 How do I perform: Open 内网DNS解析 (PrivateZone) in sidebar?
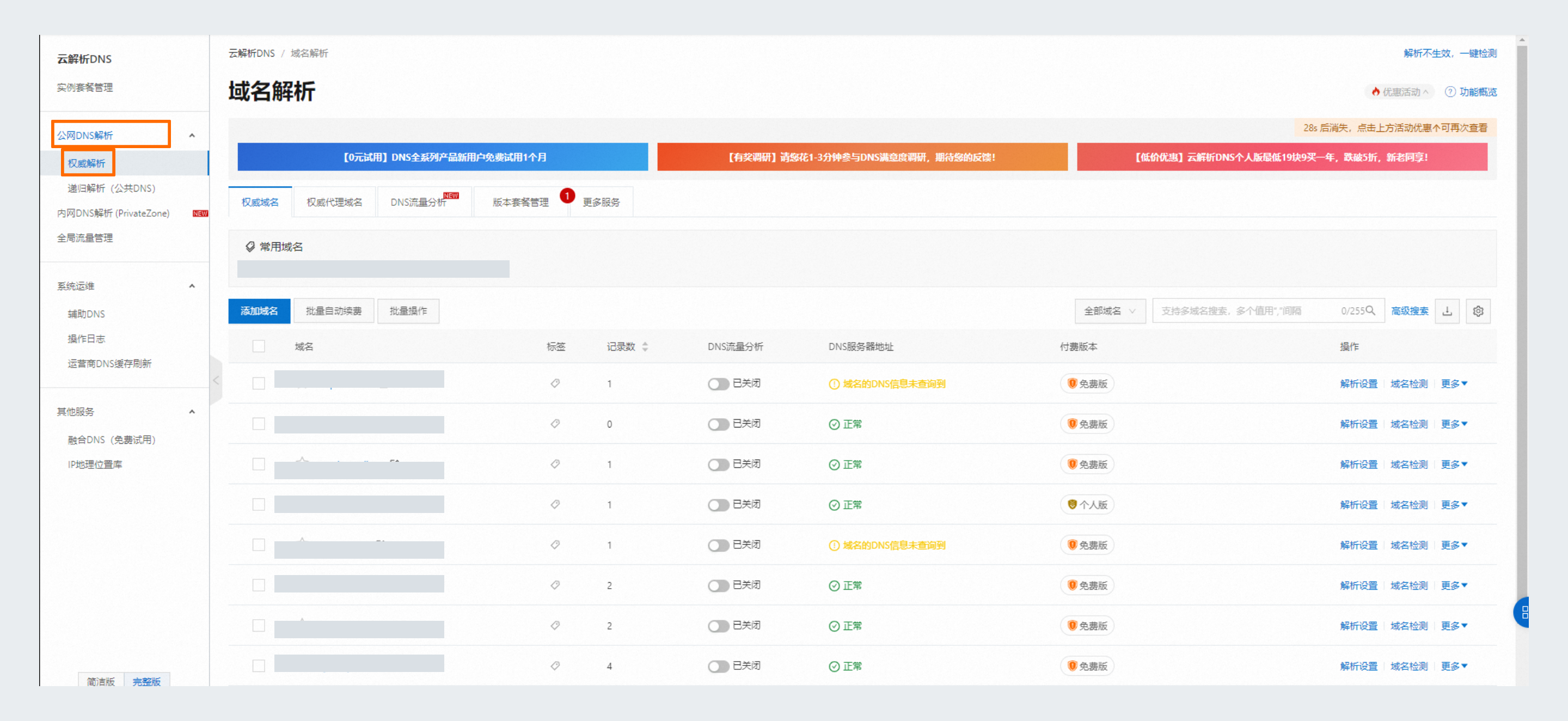(113, 213)
